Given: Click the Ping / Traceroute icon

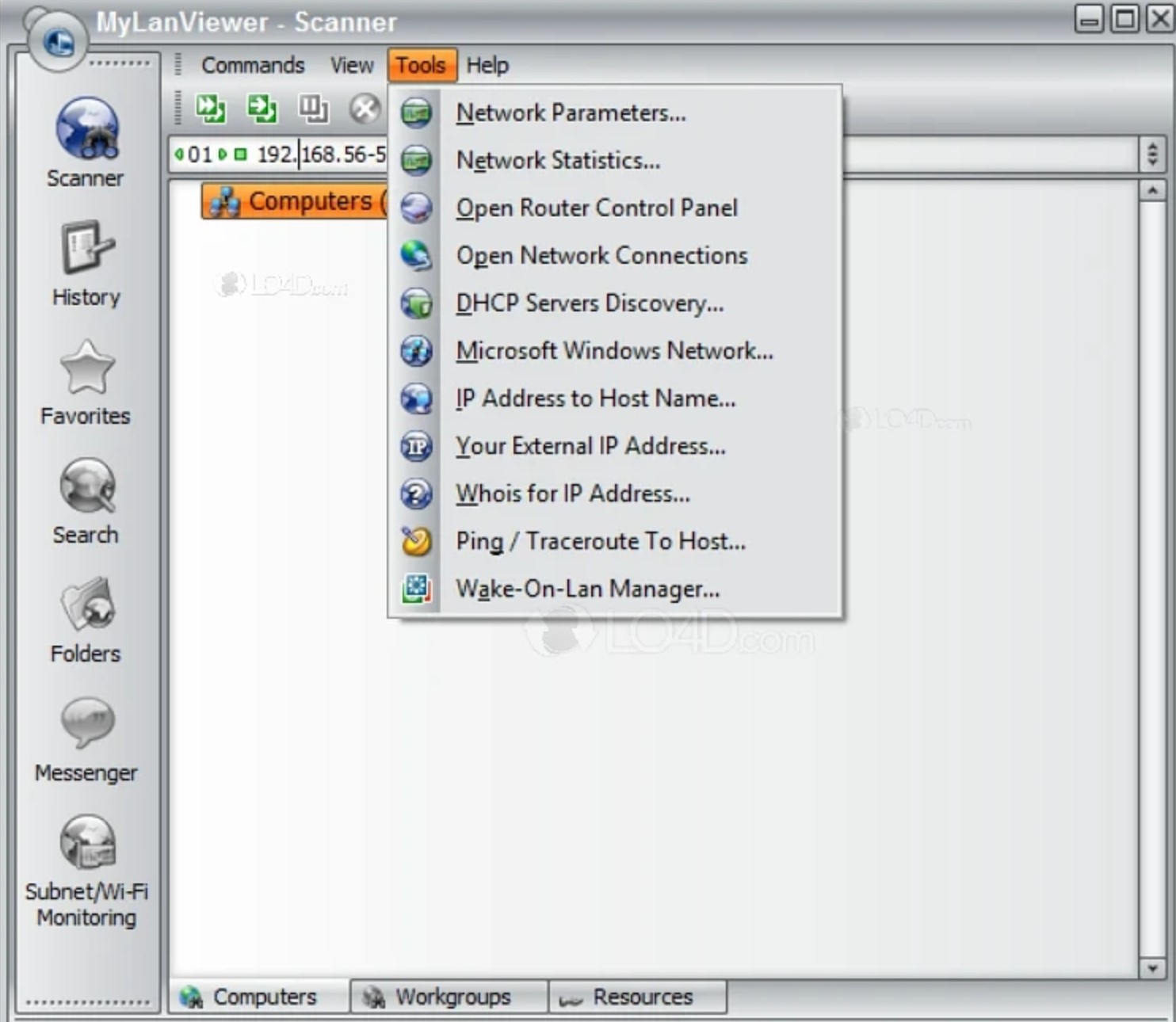Looking at the screenshot, I should [416, 541].
